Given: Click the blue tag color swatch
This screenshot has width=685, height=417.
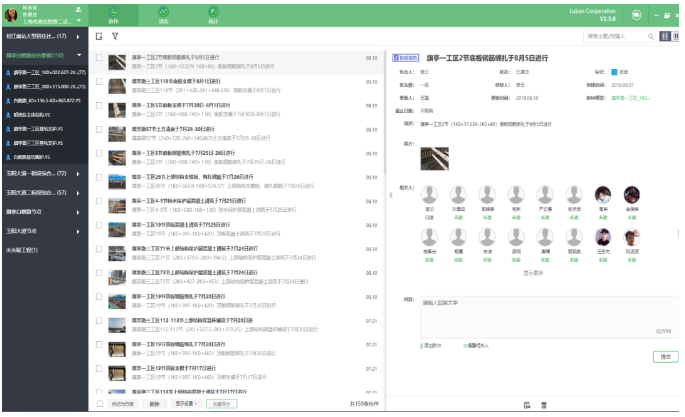Looking at the screenshot, I should 614,72.
